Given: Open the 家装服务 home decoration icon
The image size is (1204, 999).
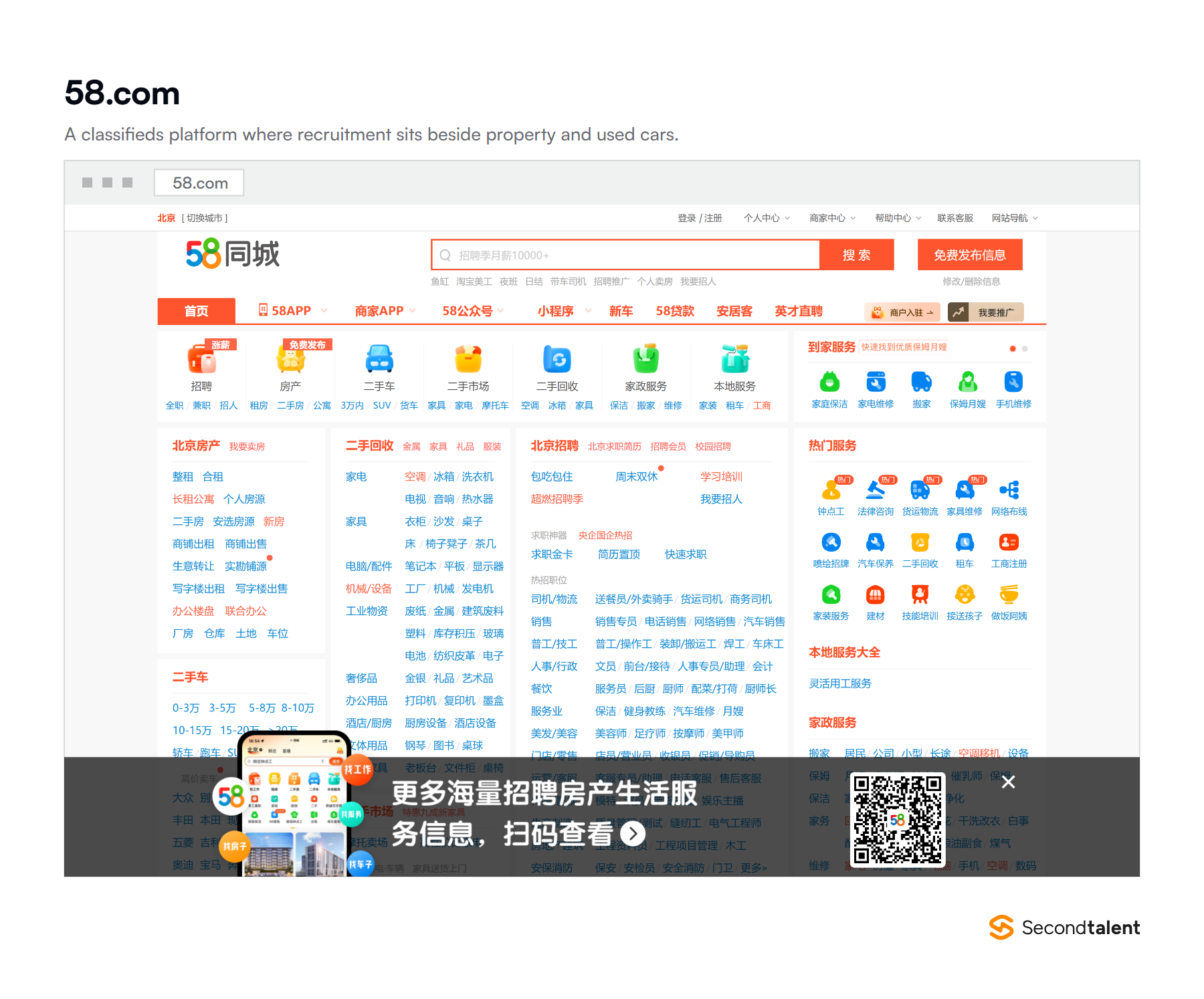Looking at the screenshot, I should [831, 594].
